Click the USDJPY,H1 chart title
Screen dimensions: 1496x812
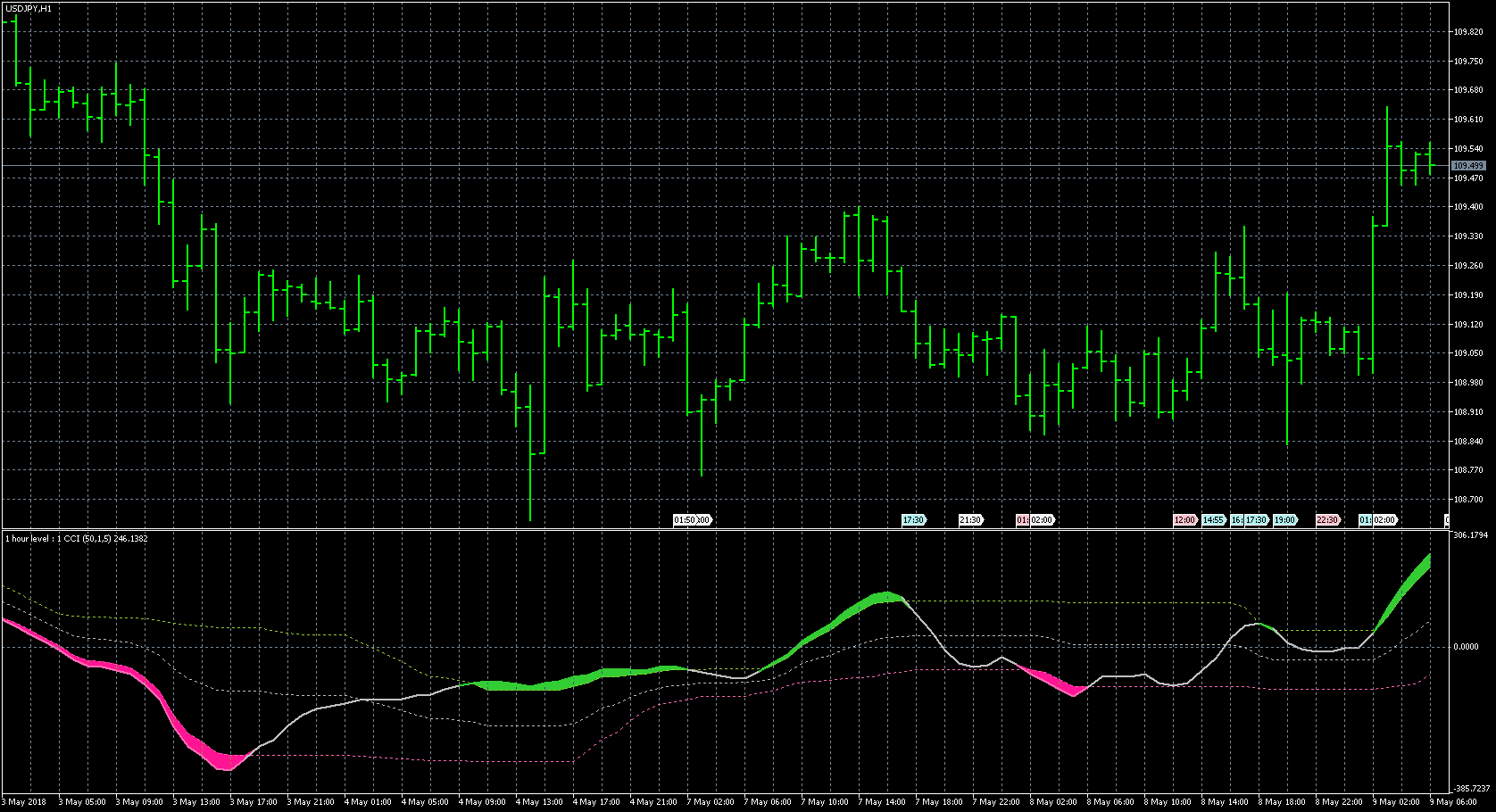point(28,8)
